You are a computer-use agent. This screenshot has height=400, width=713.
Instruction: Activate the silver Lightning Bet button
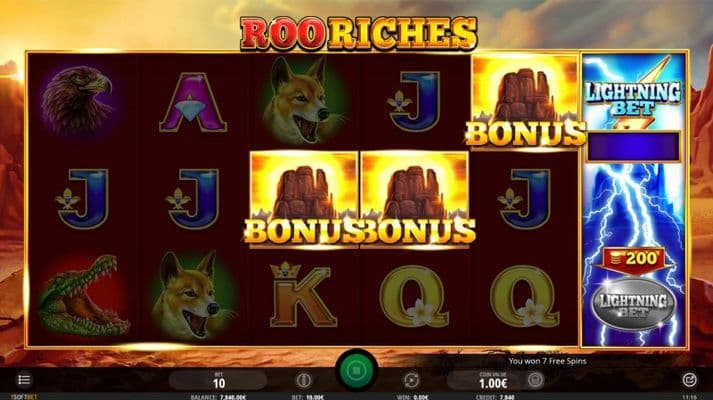tap(633, 305)
